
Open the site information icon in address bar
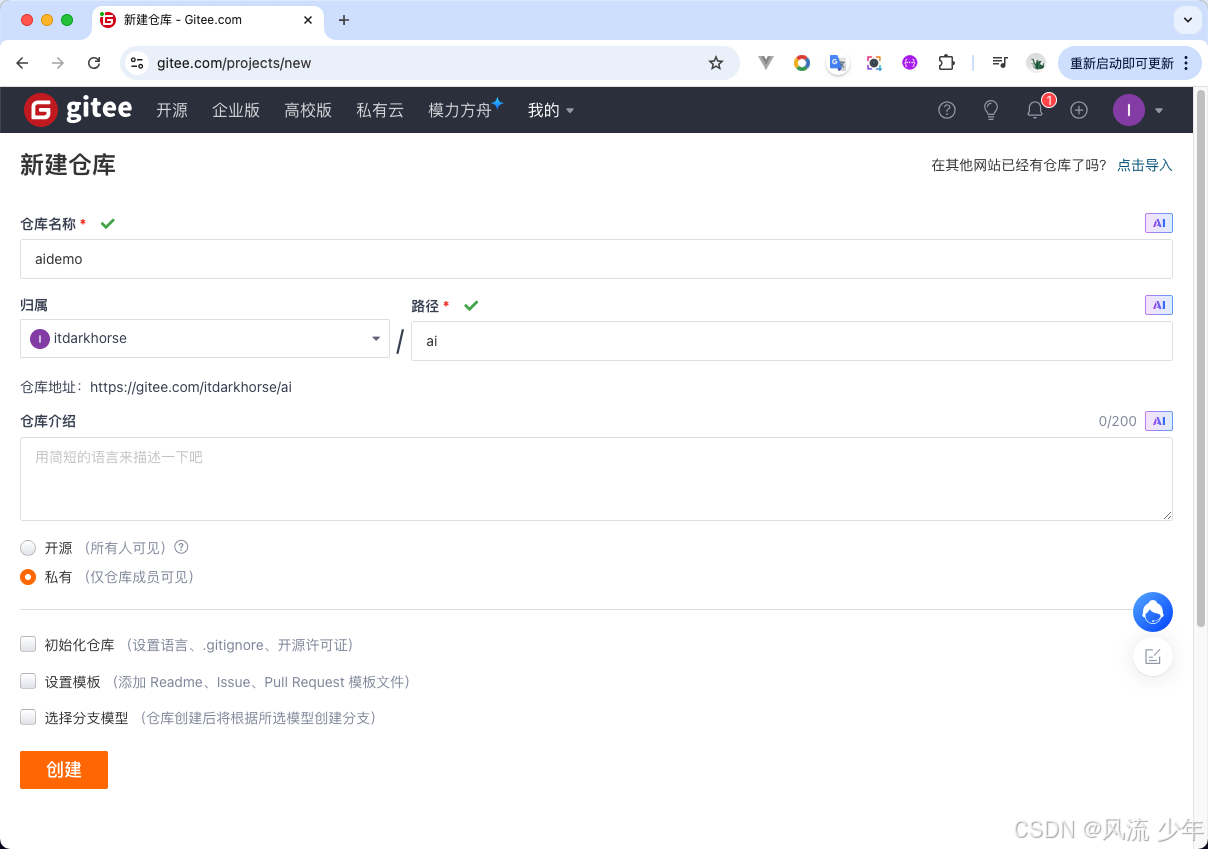[x=138, y=63]
